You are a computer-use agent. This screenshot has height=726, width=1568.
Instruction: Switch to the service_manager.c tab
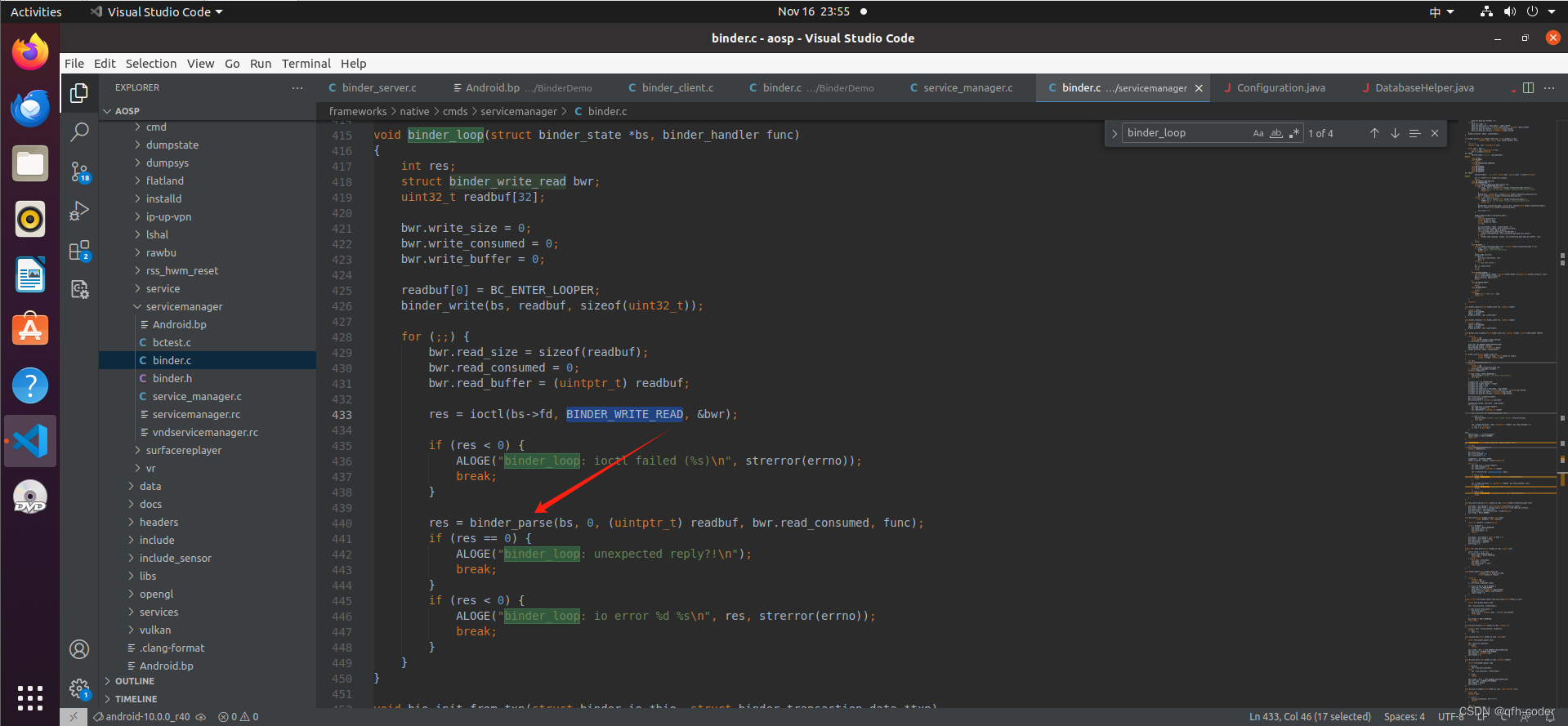tap(967, 88)
